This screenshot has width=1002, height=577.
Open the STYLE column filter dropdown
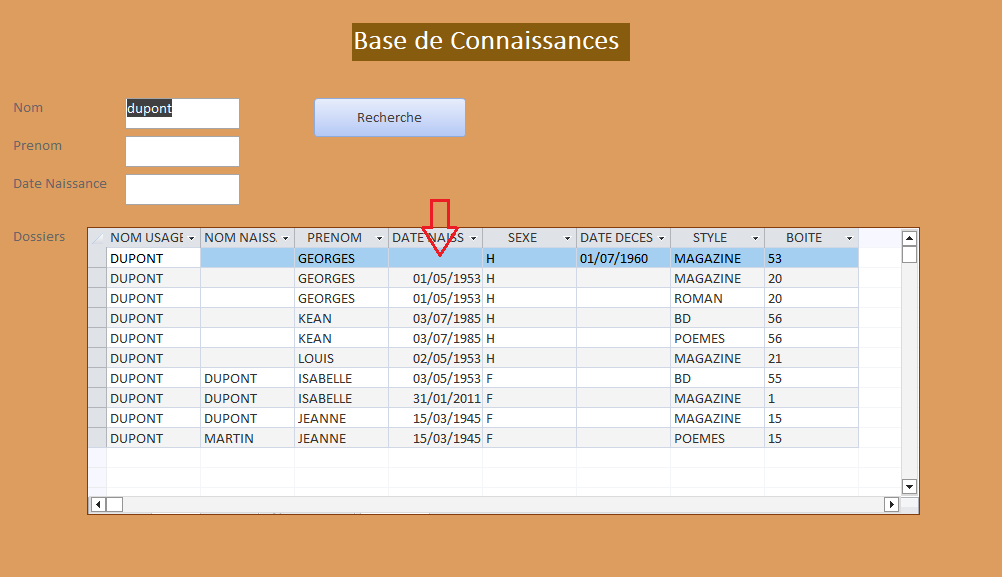[755, 239]
